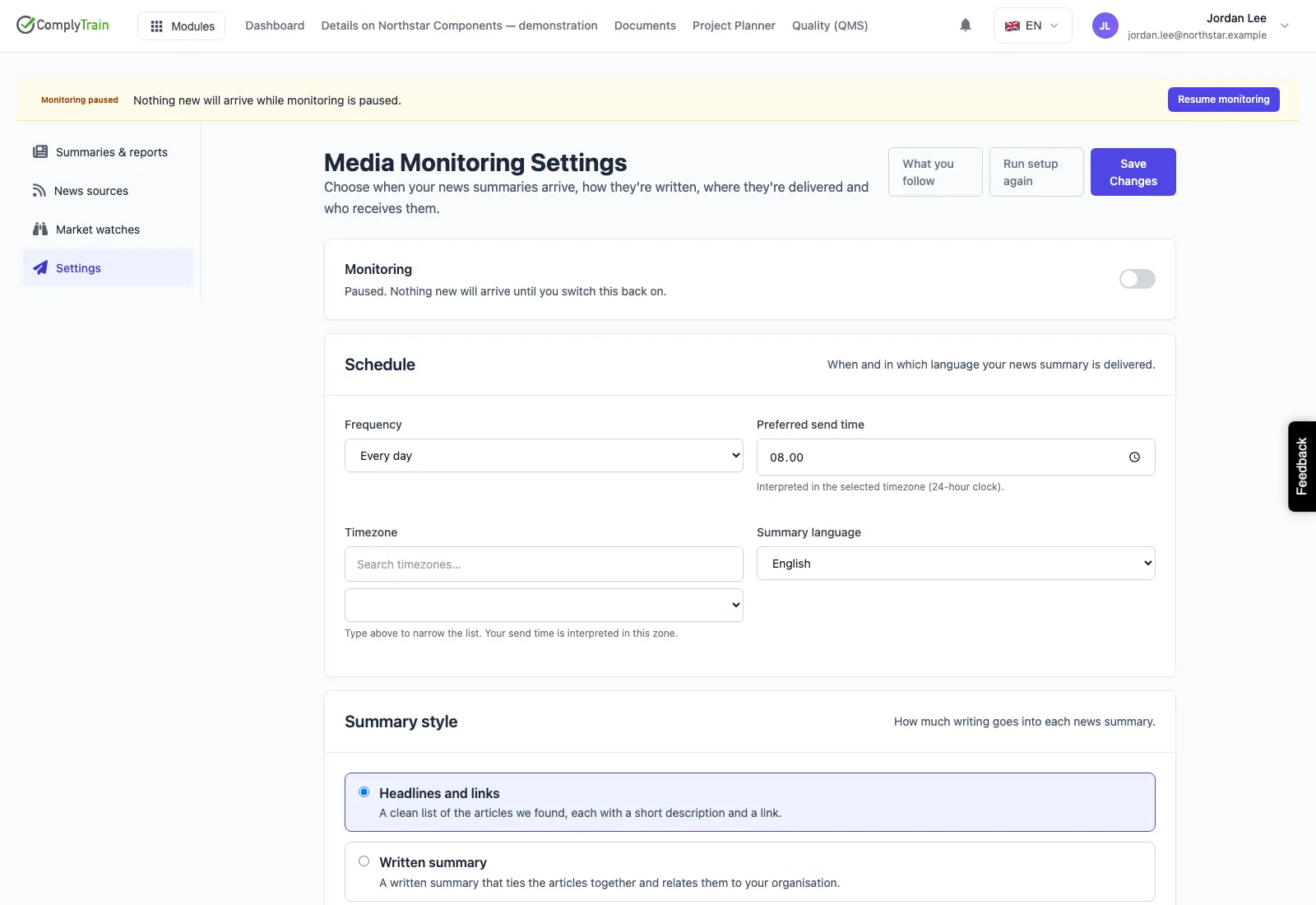1316x905 pixels.
Task: Open Documents in the top navigation
Action: coord(645,26)
